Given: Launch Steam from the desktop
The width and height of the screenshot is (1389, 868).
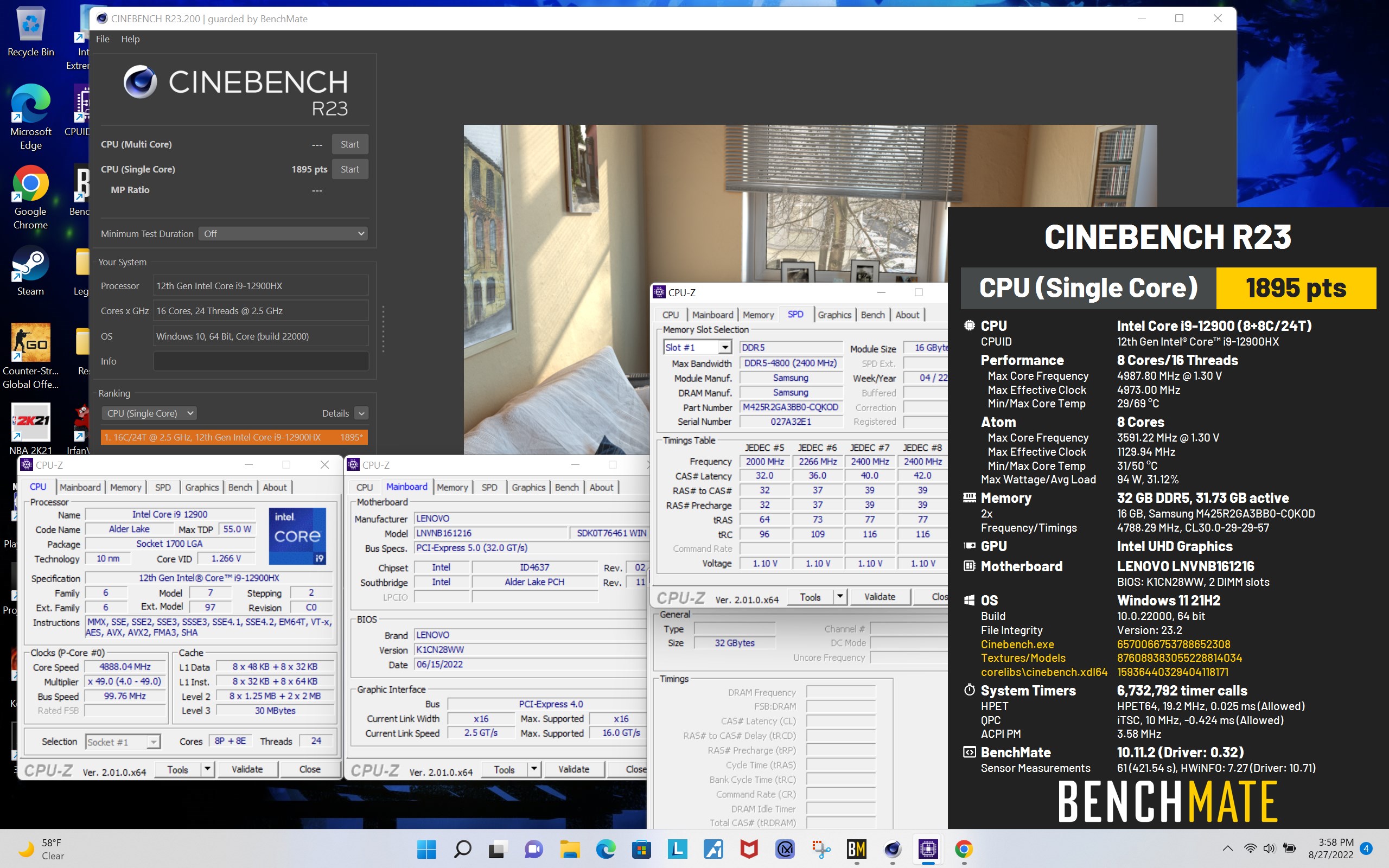Looking at the screenshot, I should tap(30, 270).
